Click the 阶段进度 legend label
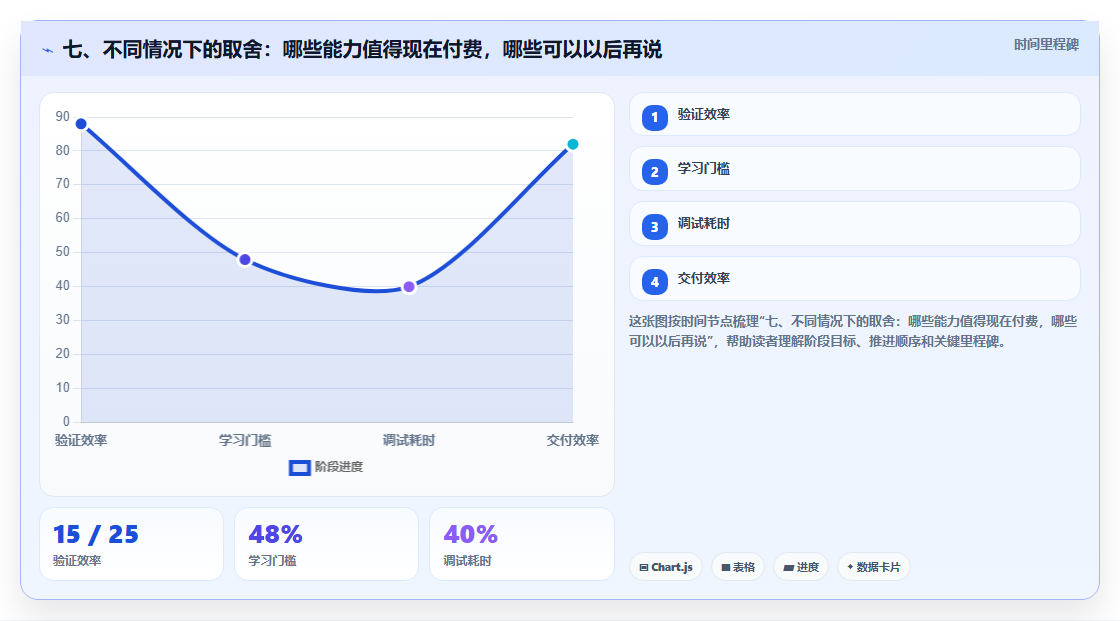Screen dimensions: 1120x621 [339, 467]
